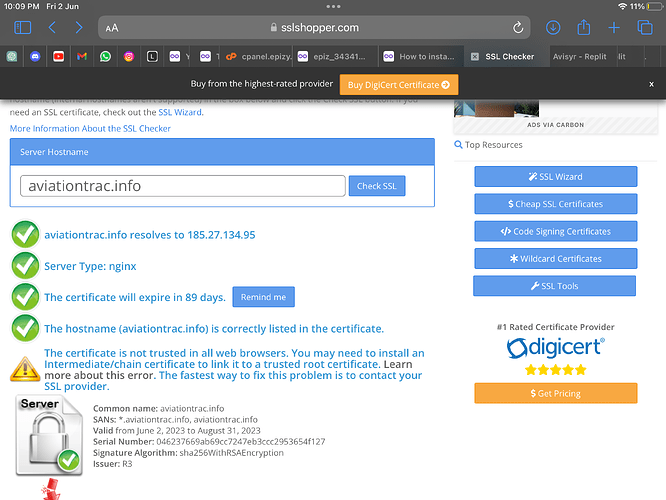Click the Top Resources search icon
This screenshot has height=500, width=666.
coord(458,145)
